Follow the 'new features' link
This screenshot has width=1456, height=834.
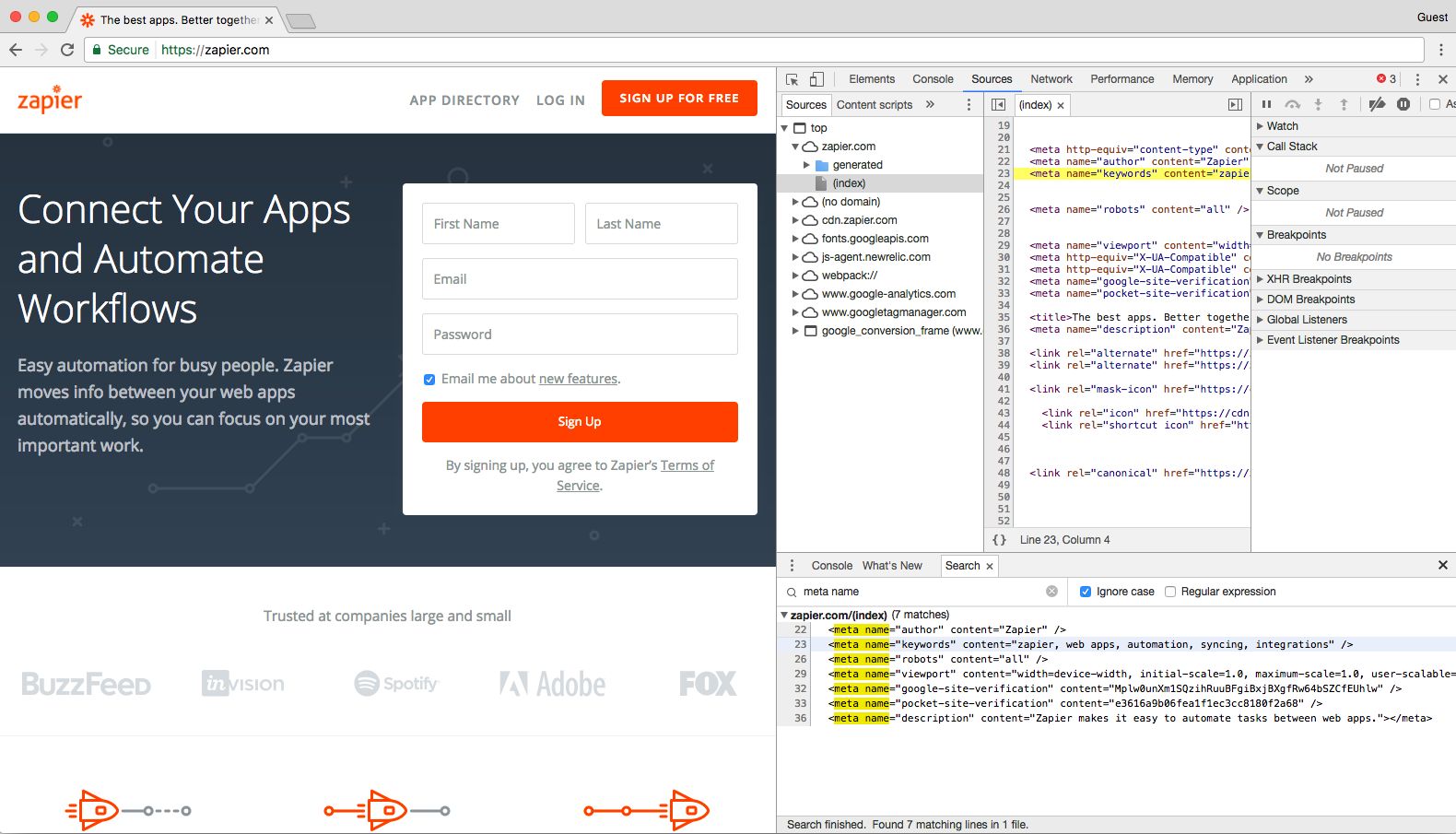point(578,379)
